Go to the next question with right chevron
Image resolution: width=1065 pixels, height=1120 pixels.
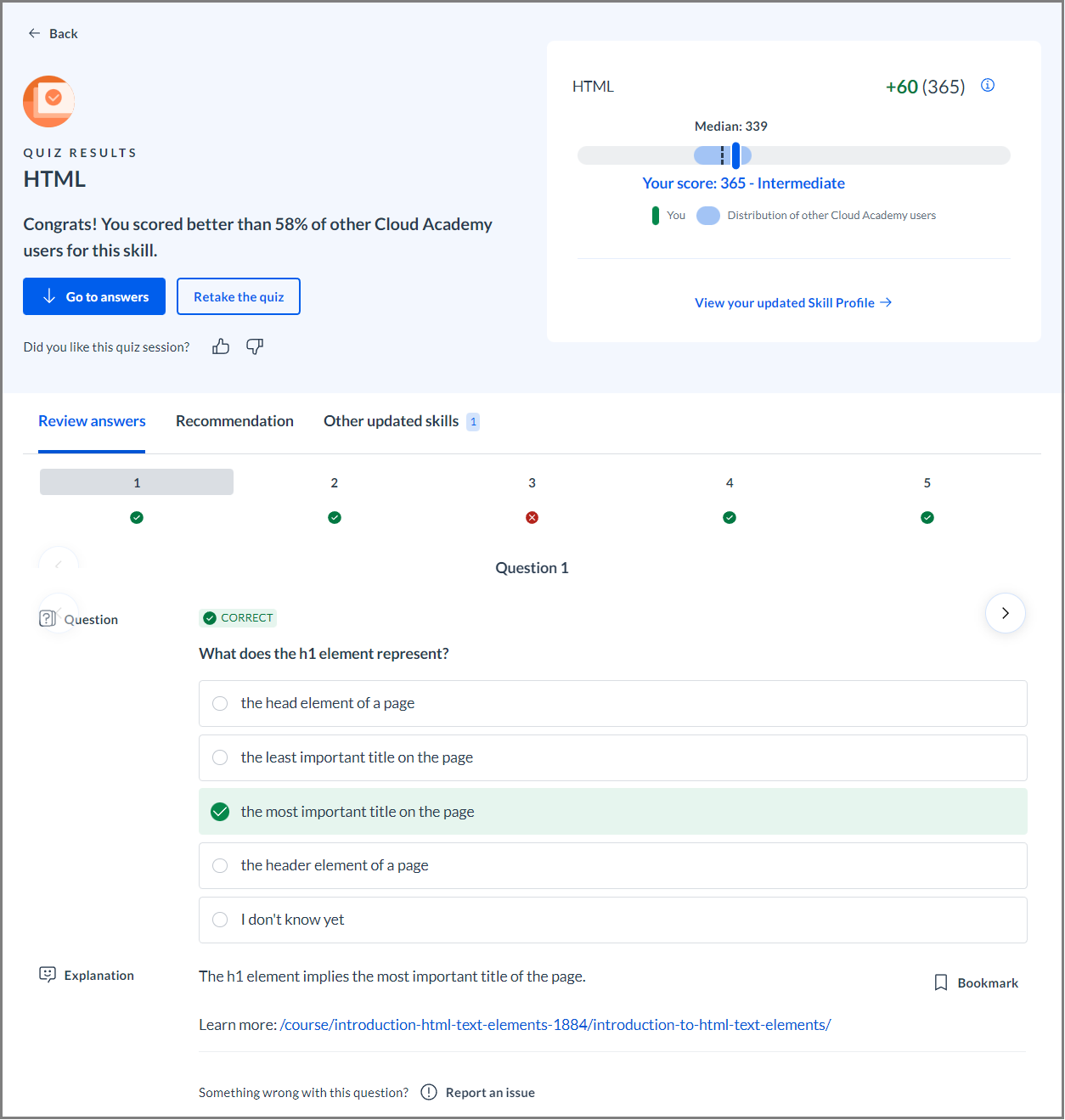click(1006, 613)
